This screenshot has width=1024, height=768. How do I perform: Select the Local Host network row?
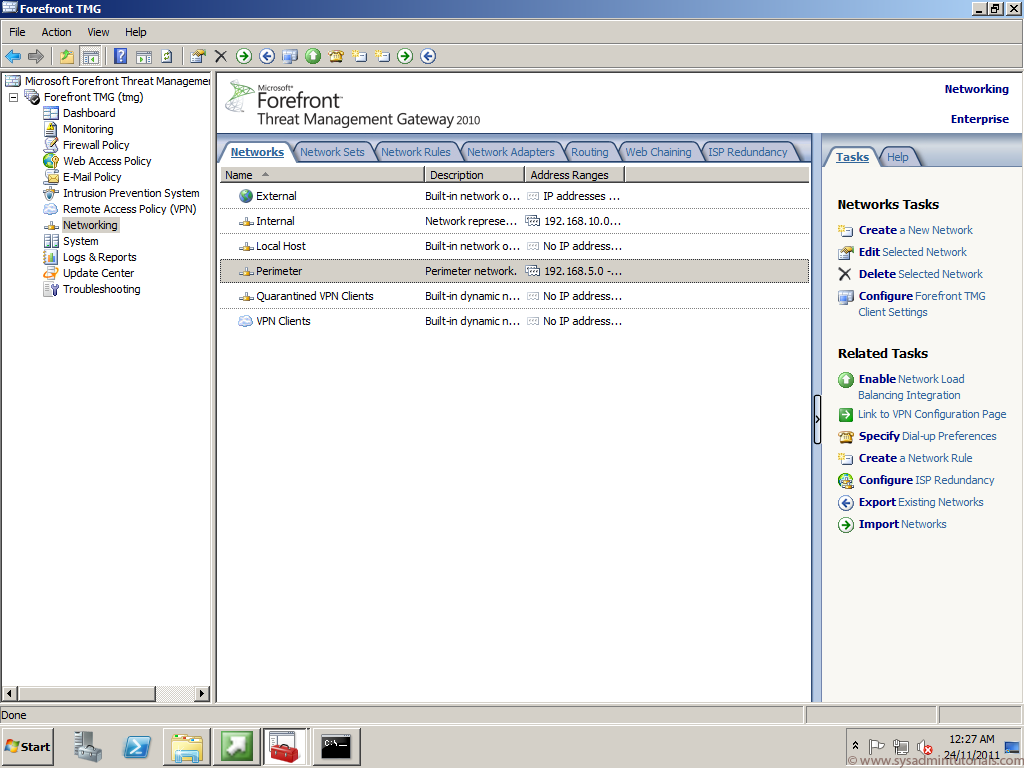514,246
